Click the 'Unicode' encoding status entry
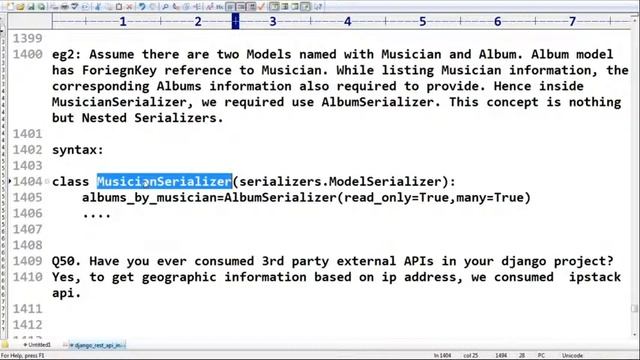Viewport: 640px width, 360px height. (x=572, y=356)
